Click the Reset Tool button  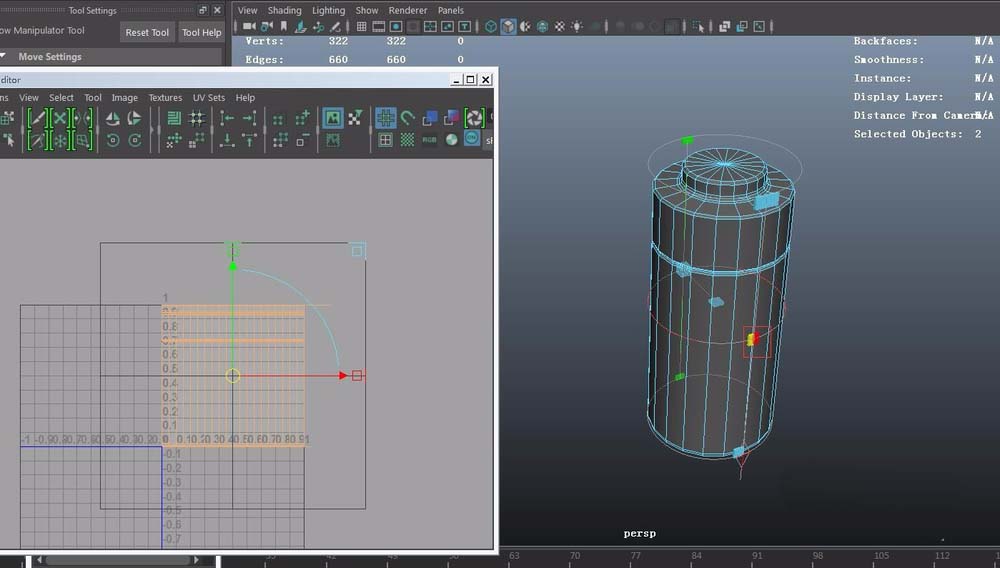pyautogui.click(x=147, y=32)
